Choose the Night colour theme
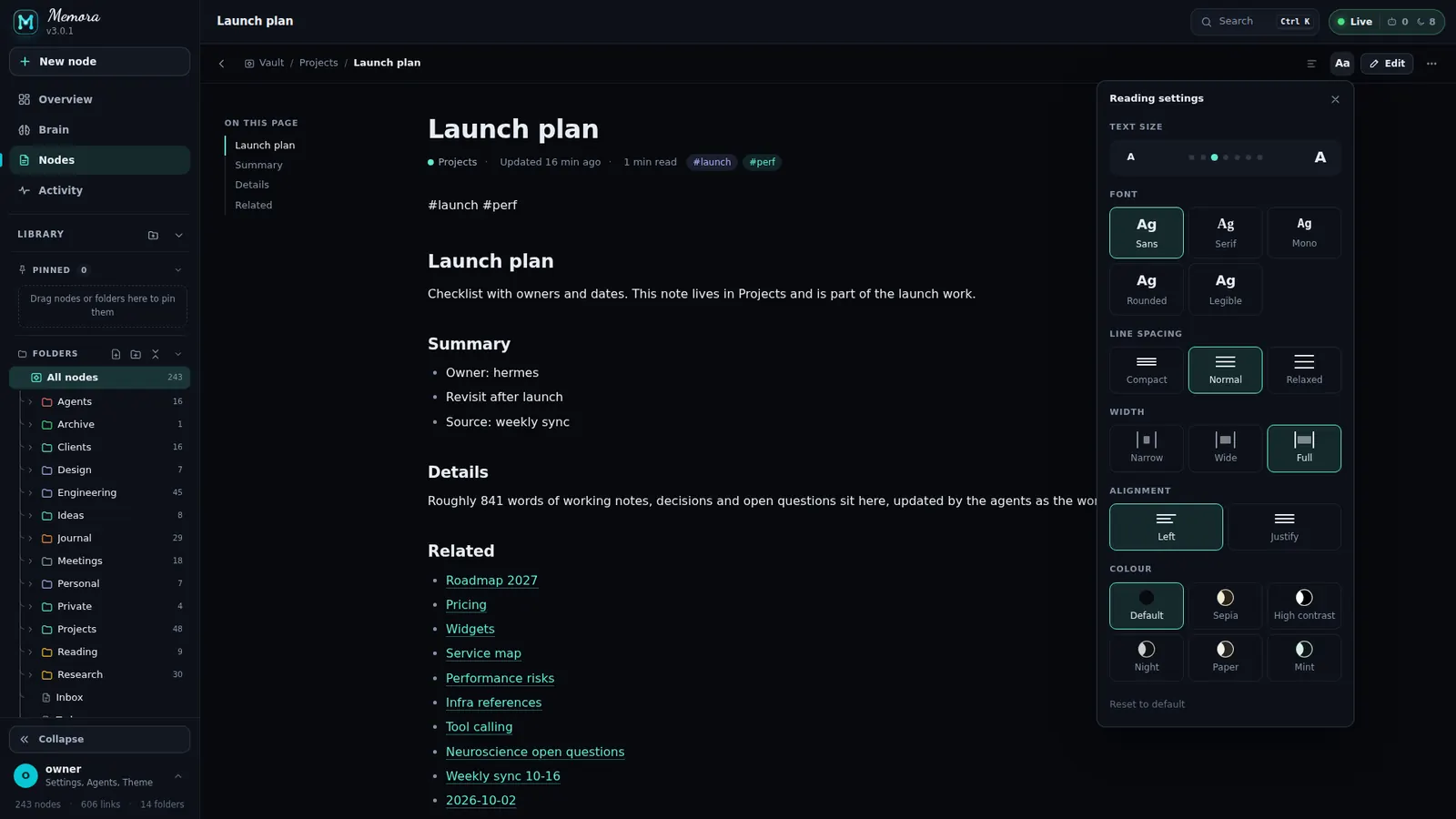This screenshot has height=819, width=1456. (1147, 658)
